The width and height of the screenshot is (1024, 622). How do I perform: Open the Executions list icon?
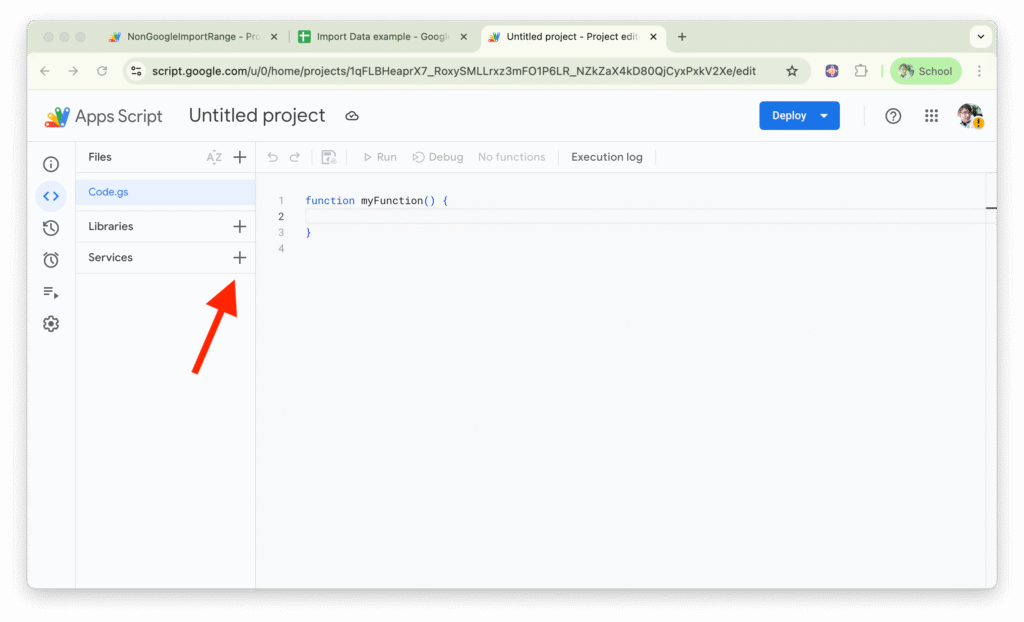click(x=51, y=292)
